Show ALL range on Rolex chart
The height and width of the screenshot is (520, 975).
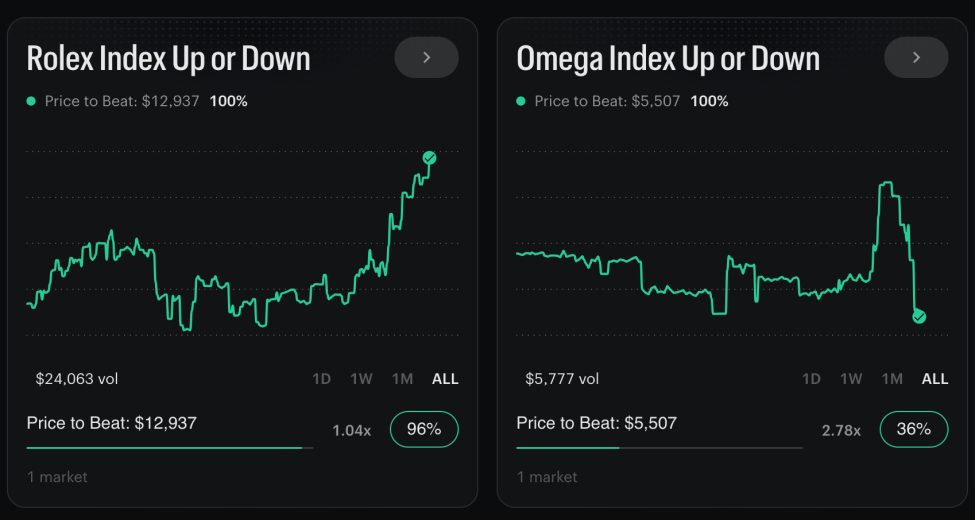445,379
